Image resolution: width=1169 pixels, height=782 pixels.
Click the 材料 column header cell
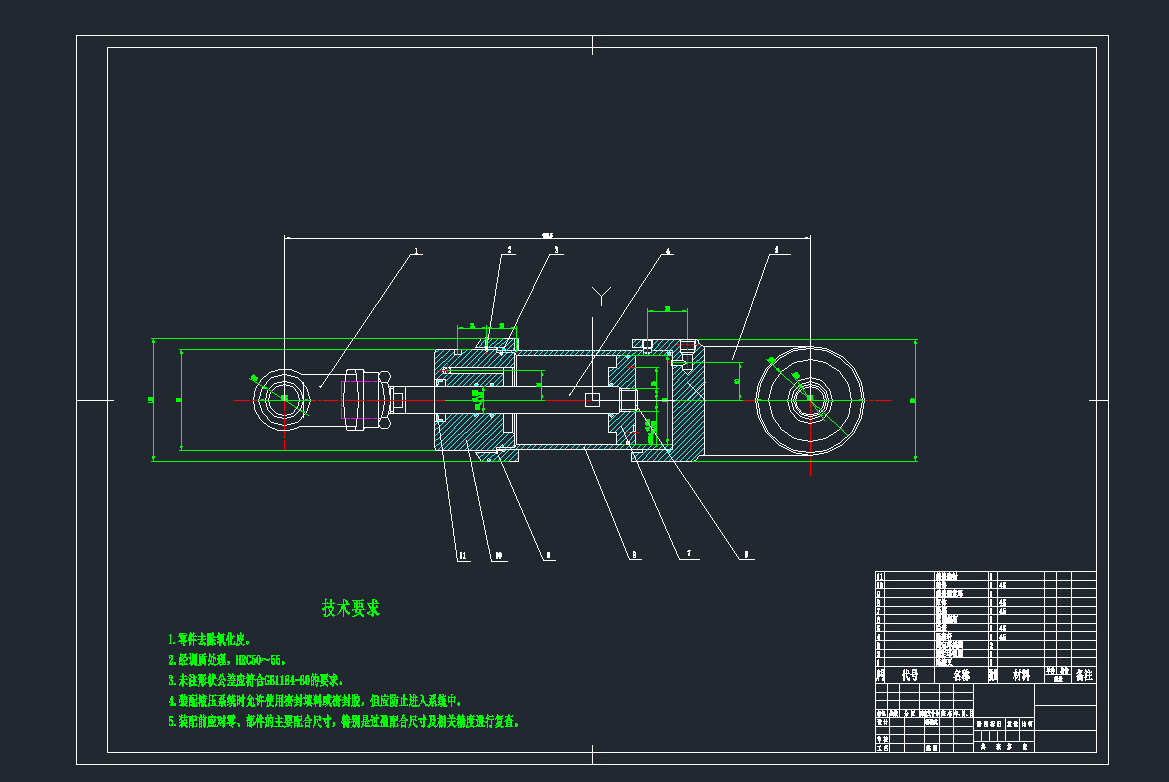1023,674
